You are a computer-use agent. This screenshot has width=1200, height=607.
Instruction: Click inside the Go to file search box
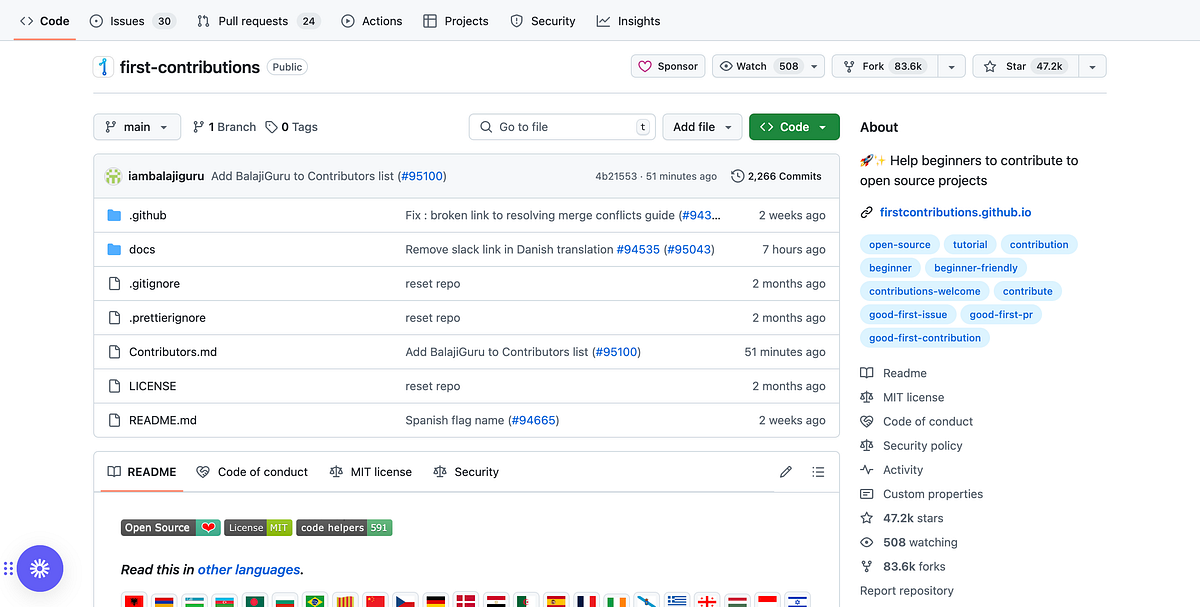[x=561, y=126]
